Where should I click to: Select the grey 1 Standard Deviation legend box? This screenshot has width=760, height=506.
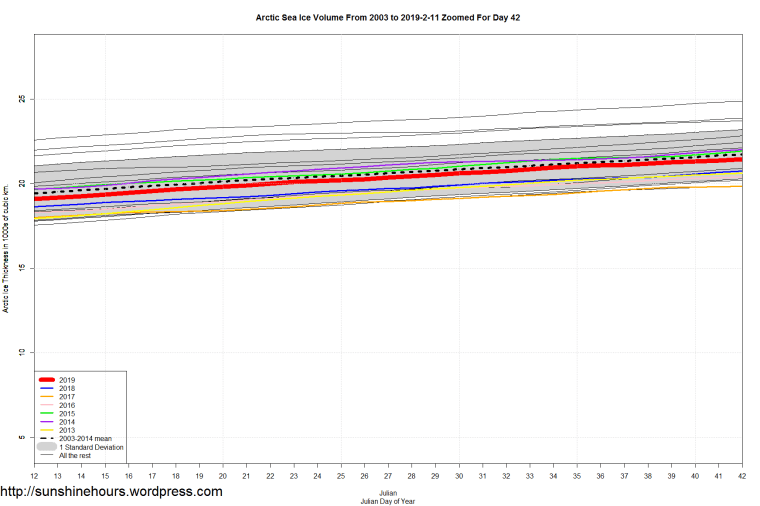pos(46,447)
